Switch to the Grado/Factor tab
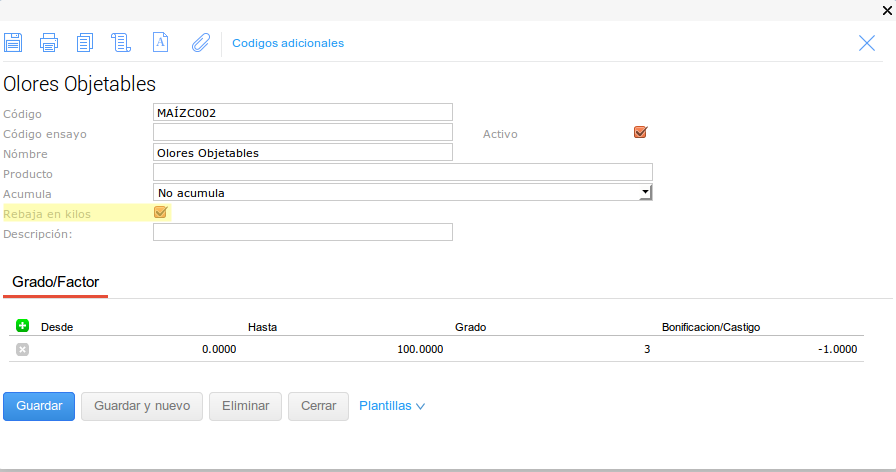The image size is (896, 472). (56, 282)
